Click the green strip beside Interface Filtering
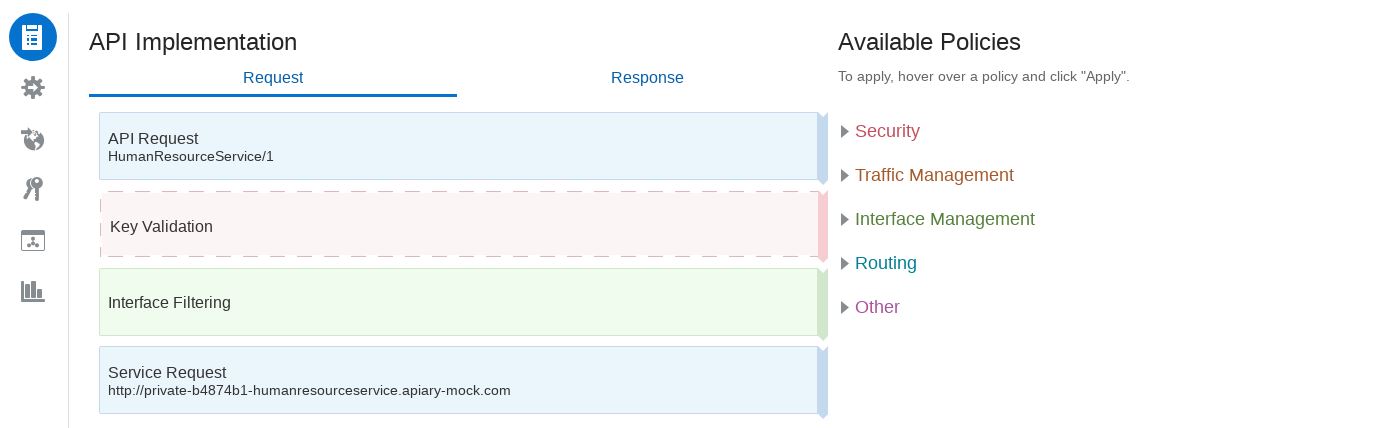Viewport: 1375px width, 428px height. 823,302
